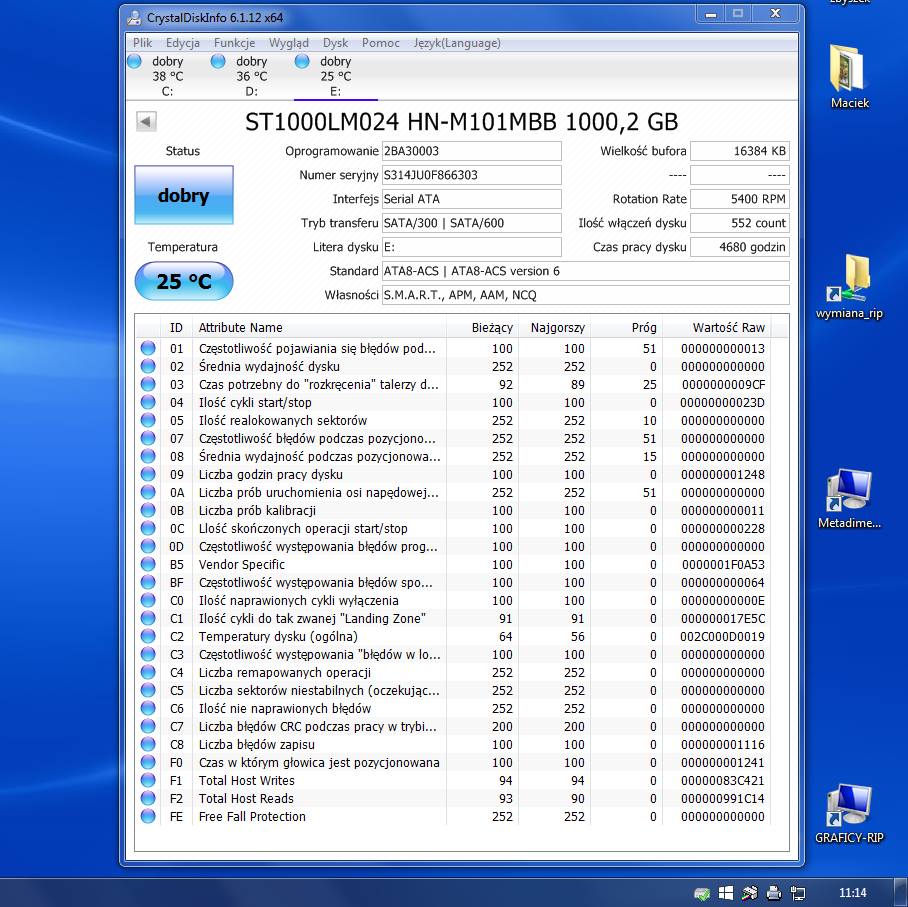The image size is (908, 907).
Task: Click the 25 °C temperature button
Action: (x=184, y=281)
